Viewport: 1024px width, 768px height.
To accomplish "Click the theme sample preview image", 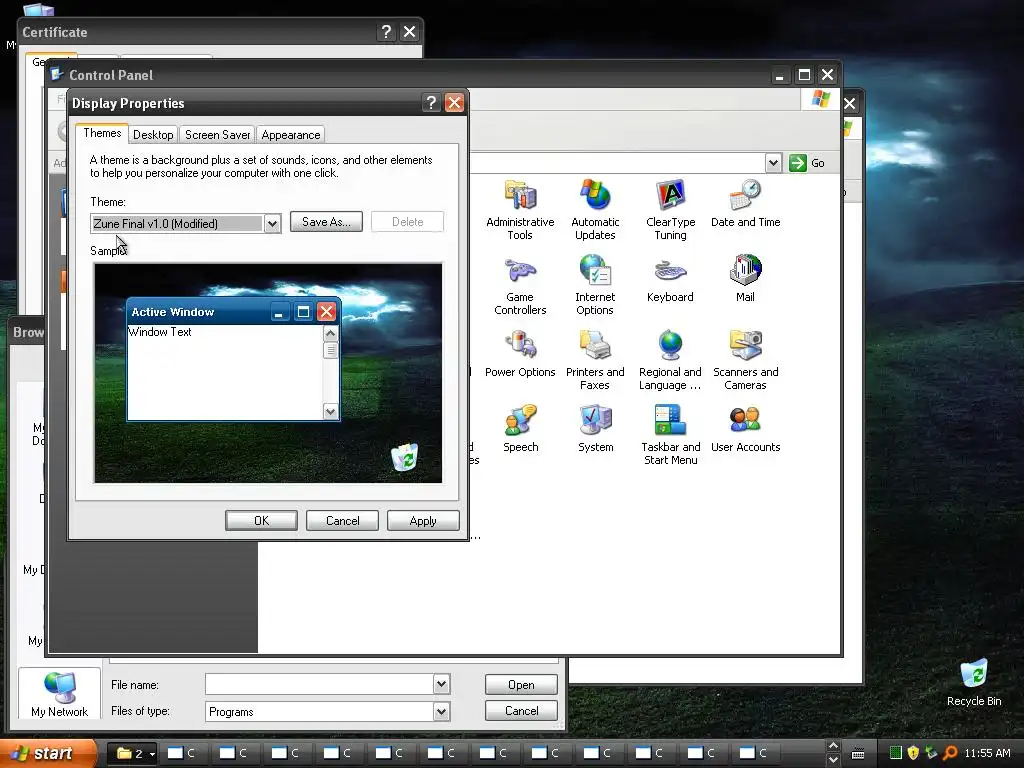I will pos(268,373).
